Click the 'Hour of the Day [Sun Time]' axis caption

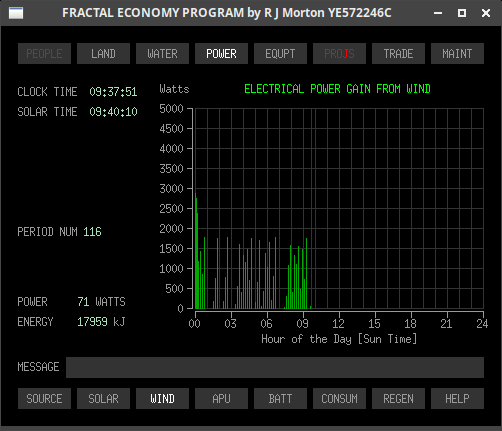(339, 339)
